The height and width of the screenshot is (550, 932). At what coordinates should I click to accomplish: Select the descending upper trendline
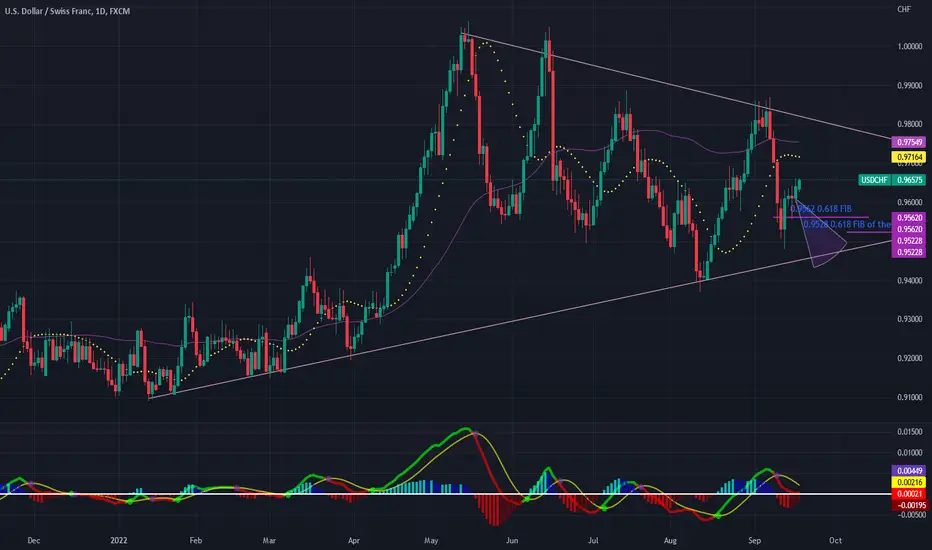[x=678, y=87]
